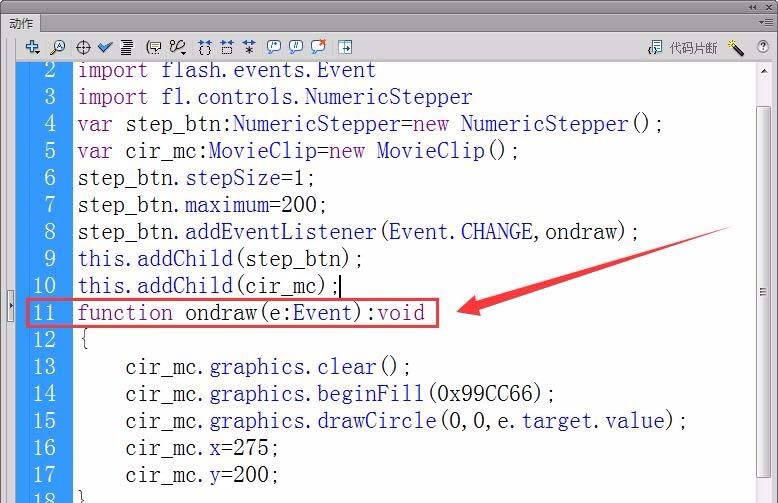Click 'var step_btn:NumericStepper' declaration line
This screenshot has height=503, width=778.
[x=370, y=124]
